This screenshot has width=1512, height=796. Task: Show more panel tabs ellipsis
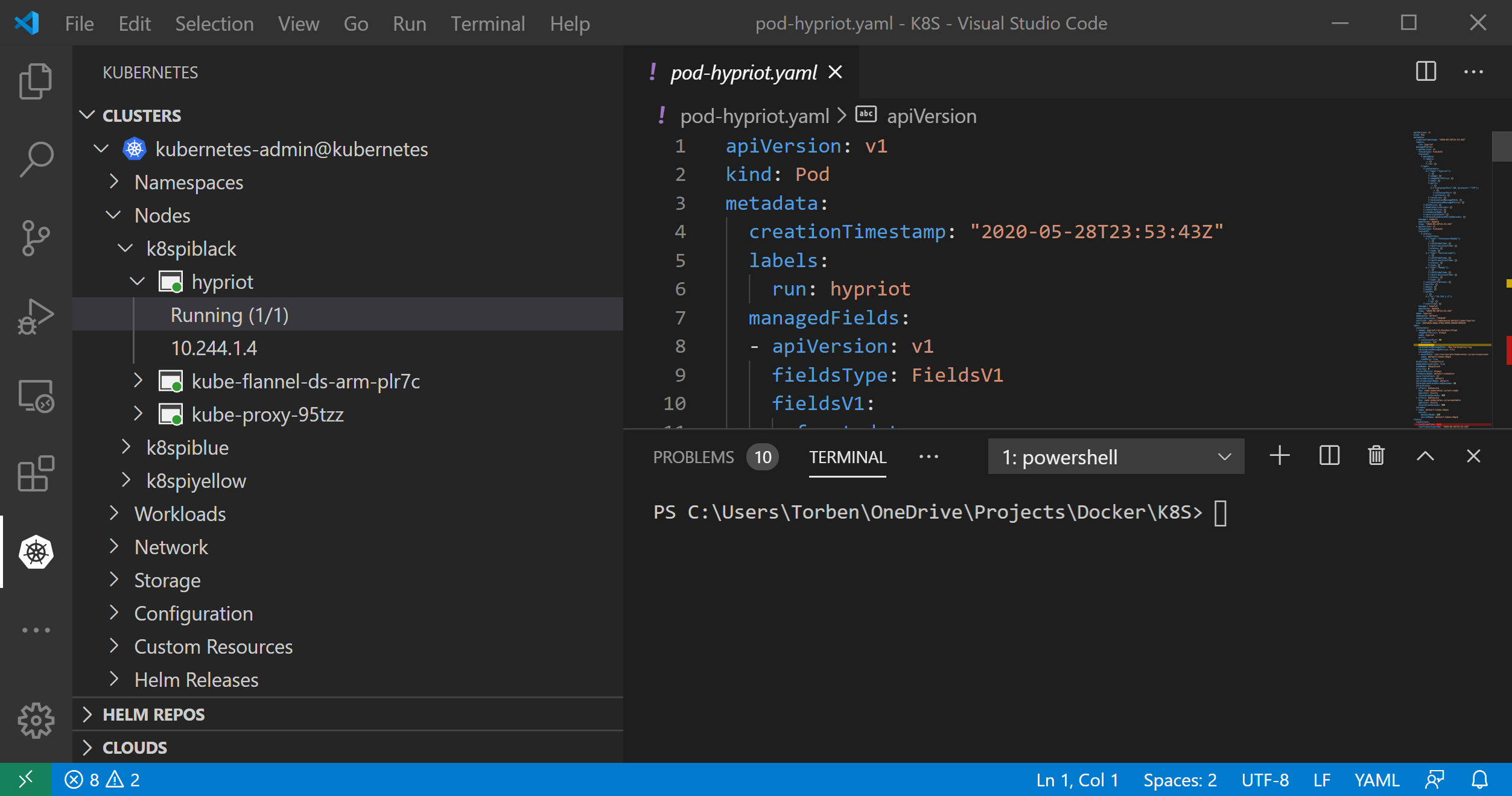tap(929, 456)
